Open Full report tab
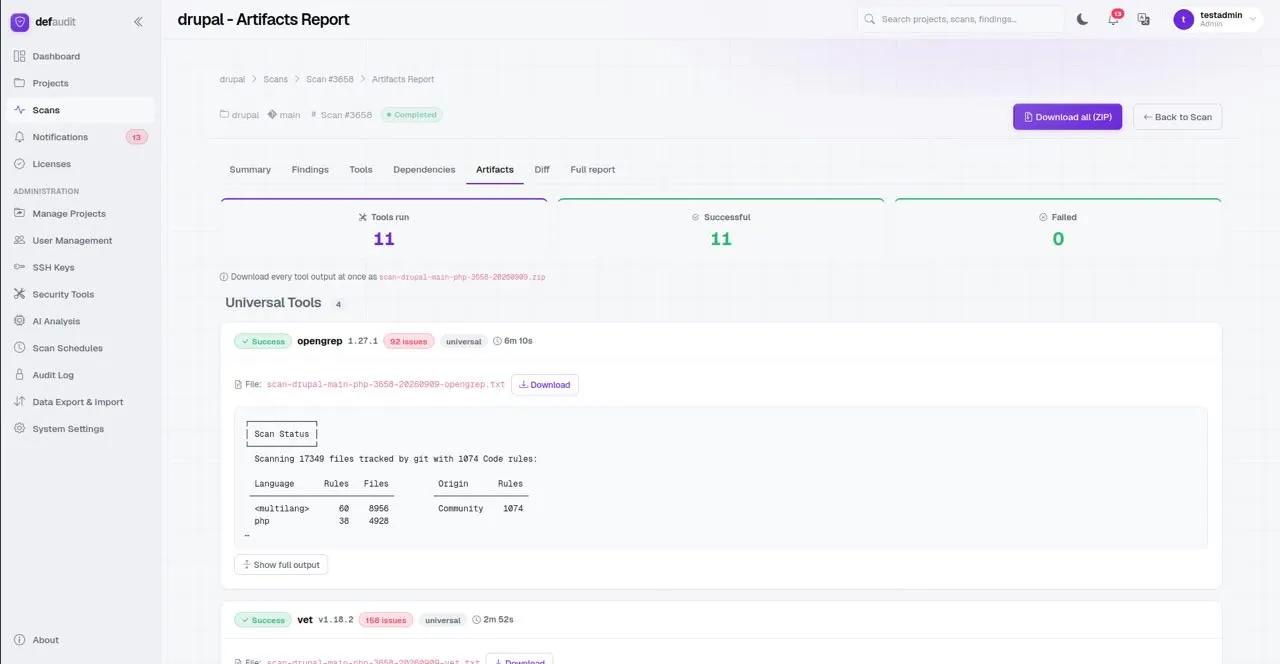Screen dimensions: 1280x664 click(593, 170)
